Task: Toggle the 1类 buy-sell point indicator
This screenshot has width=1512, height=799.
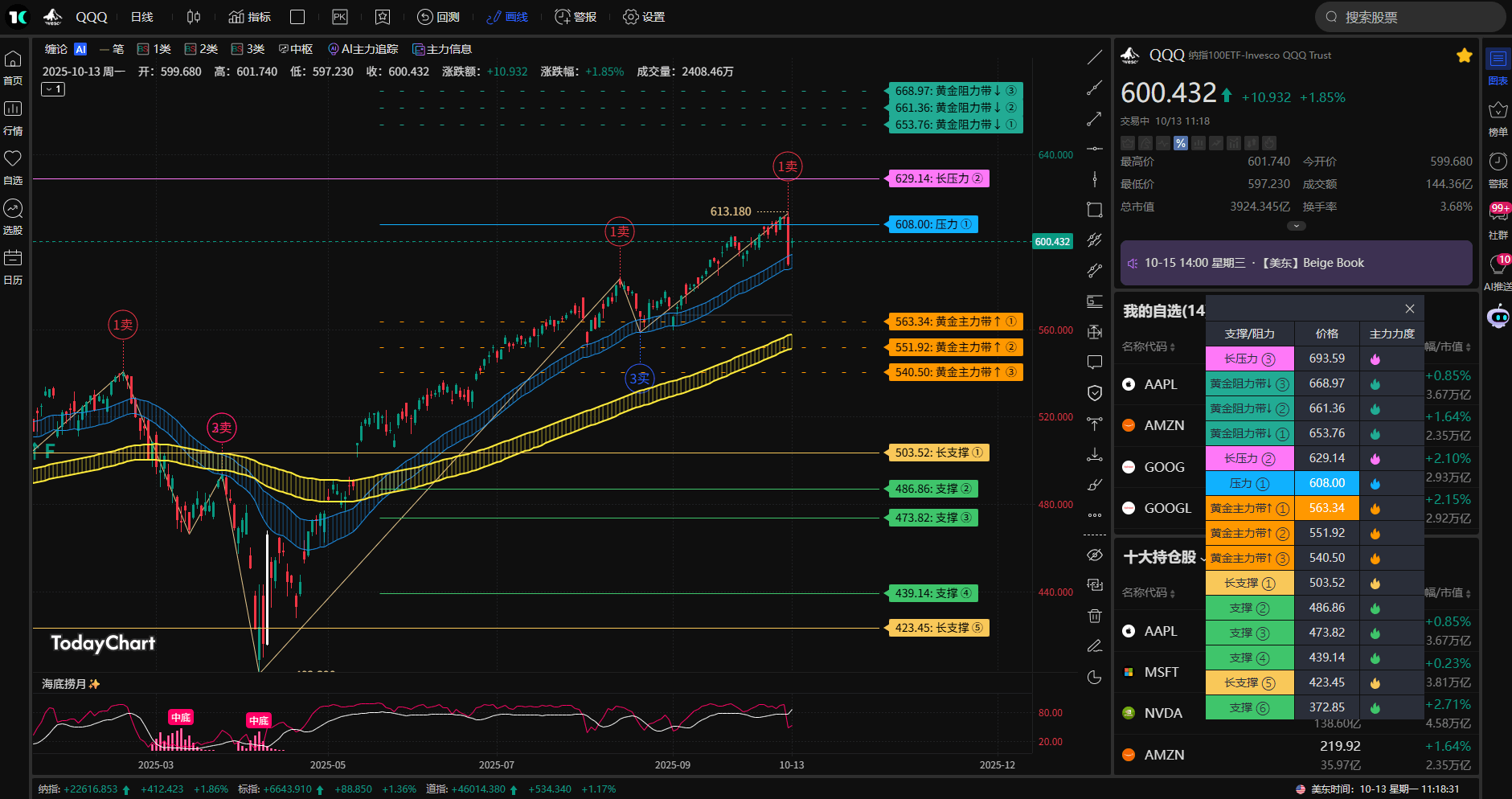Action: click(154, 49)
